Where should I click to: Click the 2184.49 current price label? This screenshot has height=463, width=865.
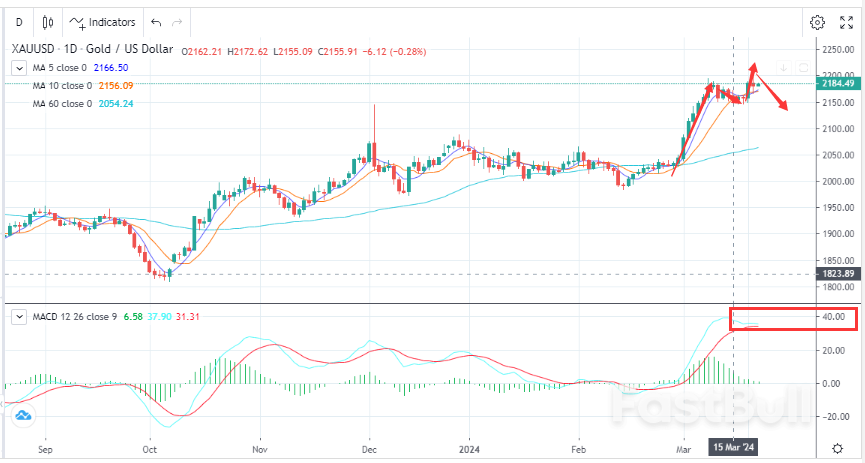836,84
